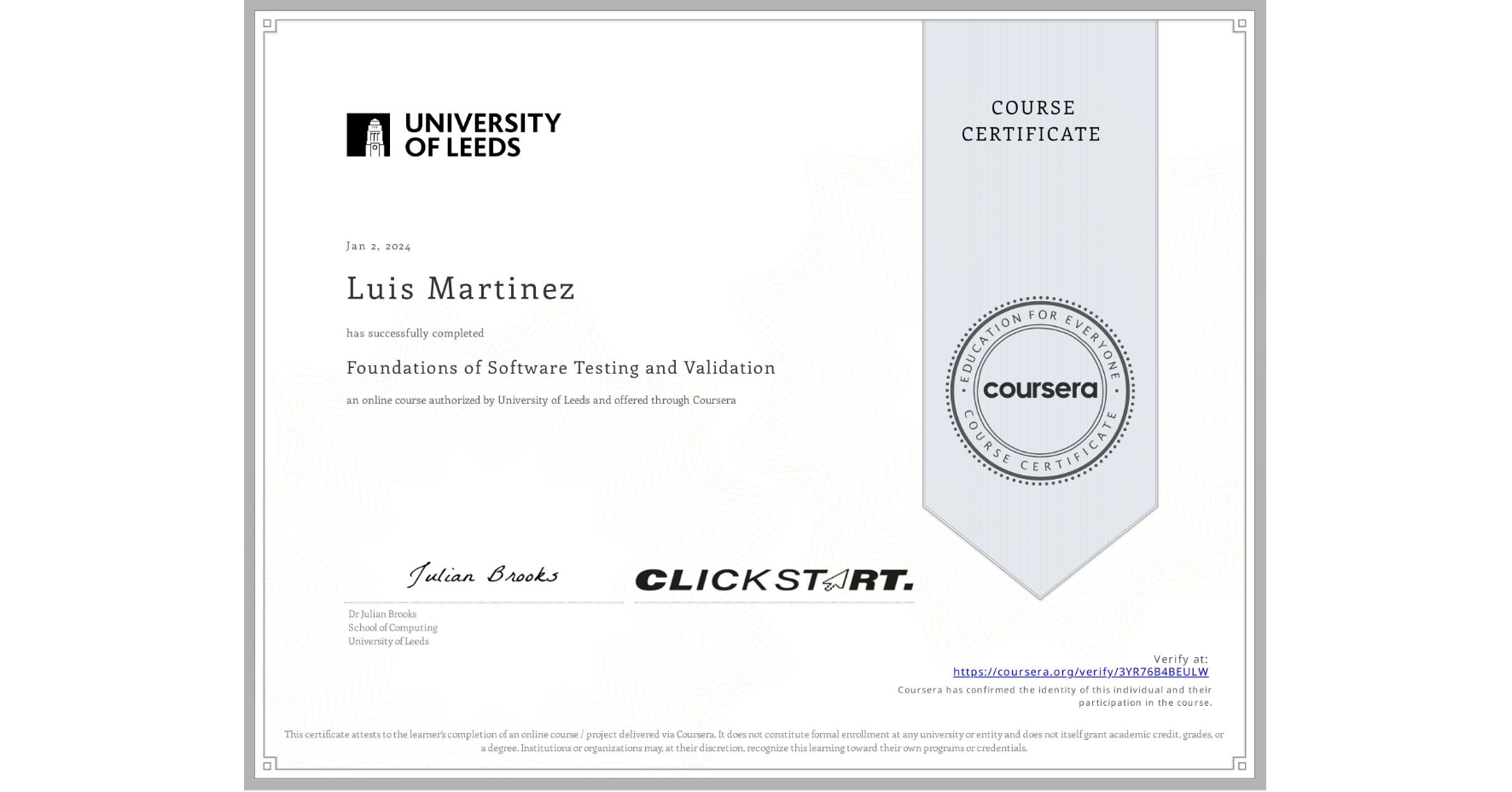Select the name Luis Martinez

(x=461, y=288)
